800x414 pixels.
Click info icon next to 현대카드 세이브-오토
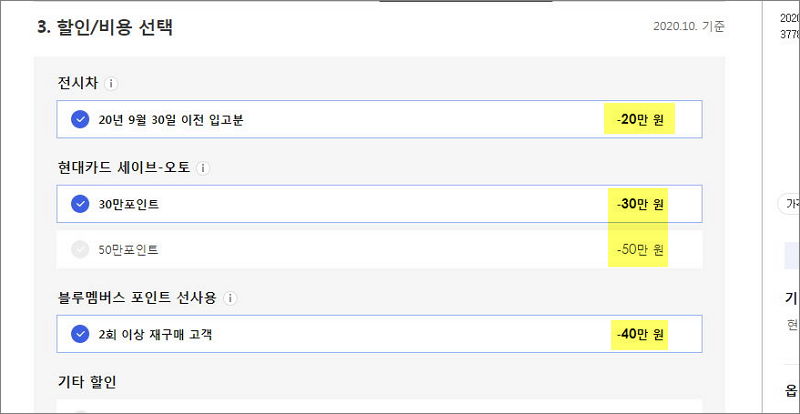(x=203, y=168)
